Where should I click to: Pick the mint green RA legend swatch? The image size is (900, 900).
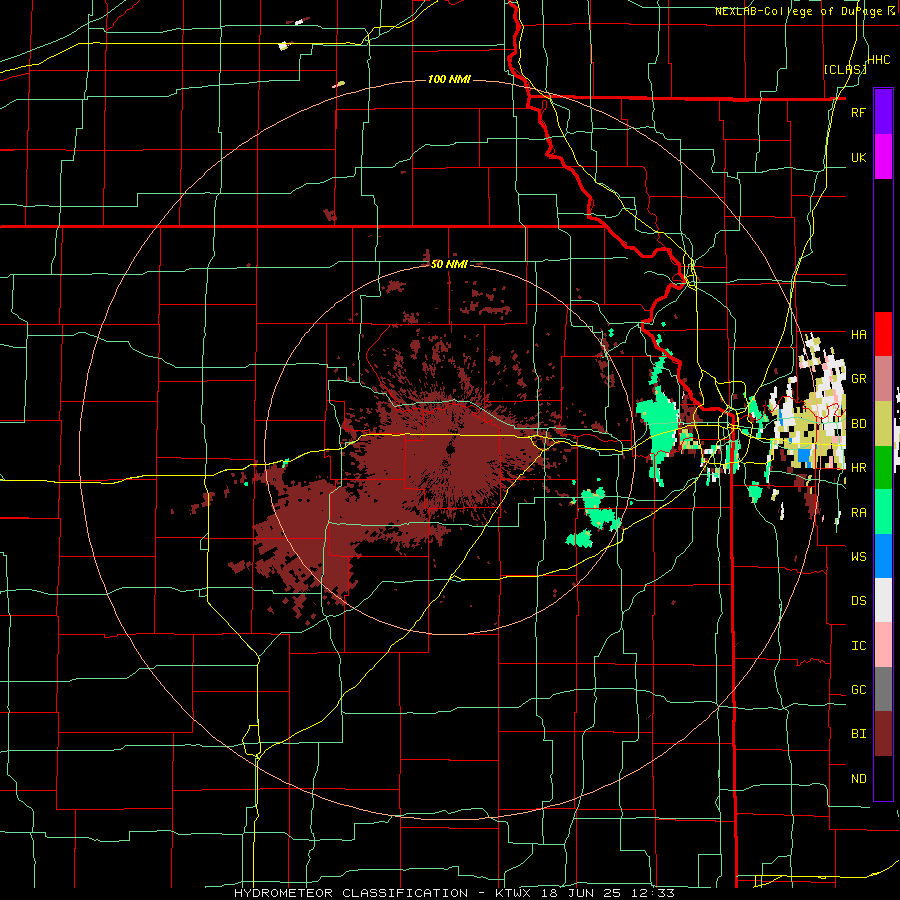point(883,512)
